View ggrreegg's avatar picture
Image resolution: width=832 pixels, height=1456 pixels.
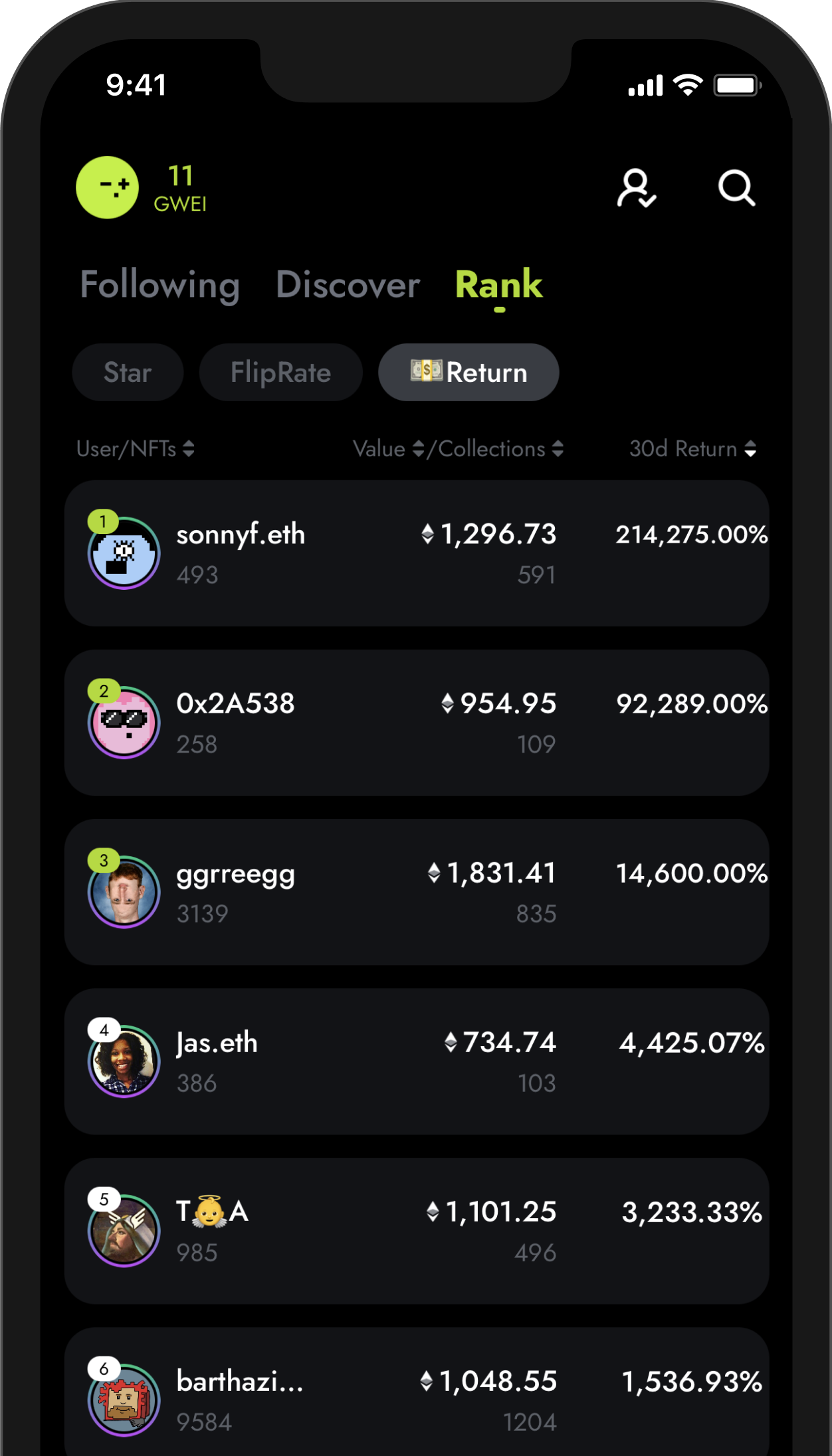tap(124, 892)
